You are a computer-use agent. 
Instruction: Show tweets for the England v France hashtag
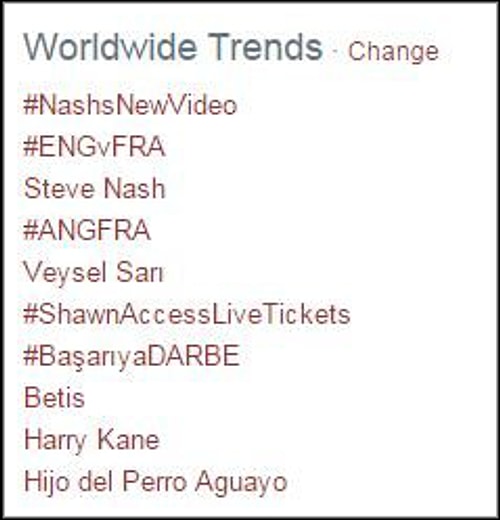coord(94,147)
